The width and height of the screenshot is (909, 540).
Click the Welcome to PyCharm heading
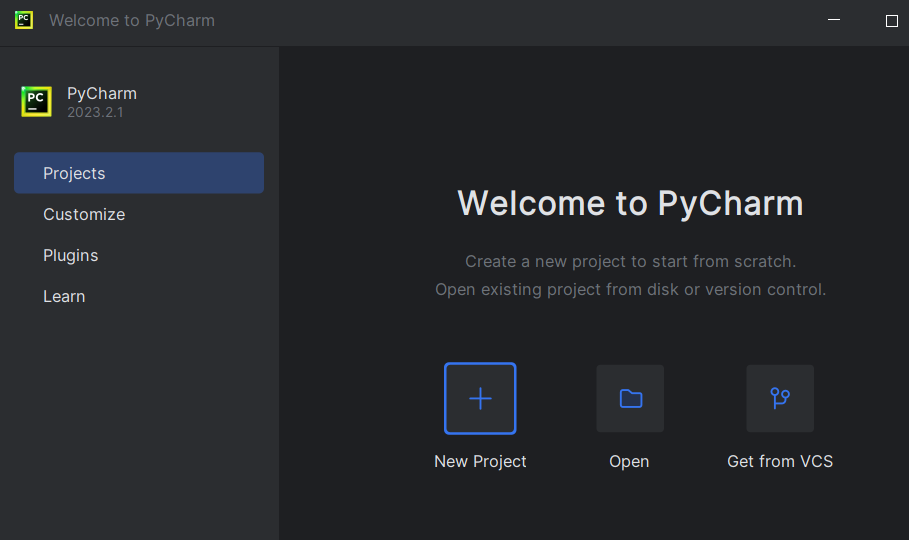(630, 204)
